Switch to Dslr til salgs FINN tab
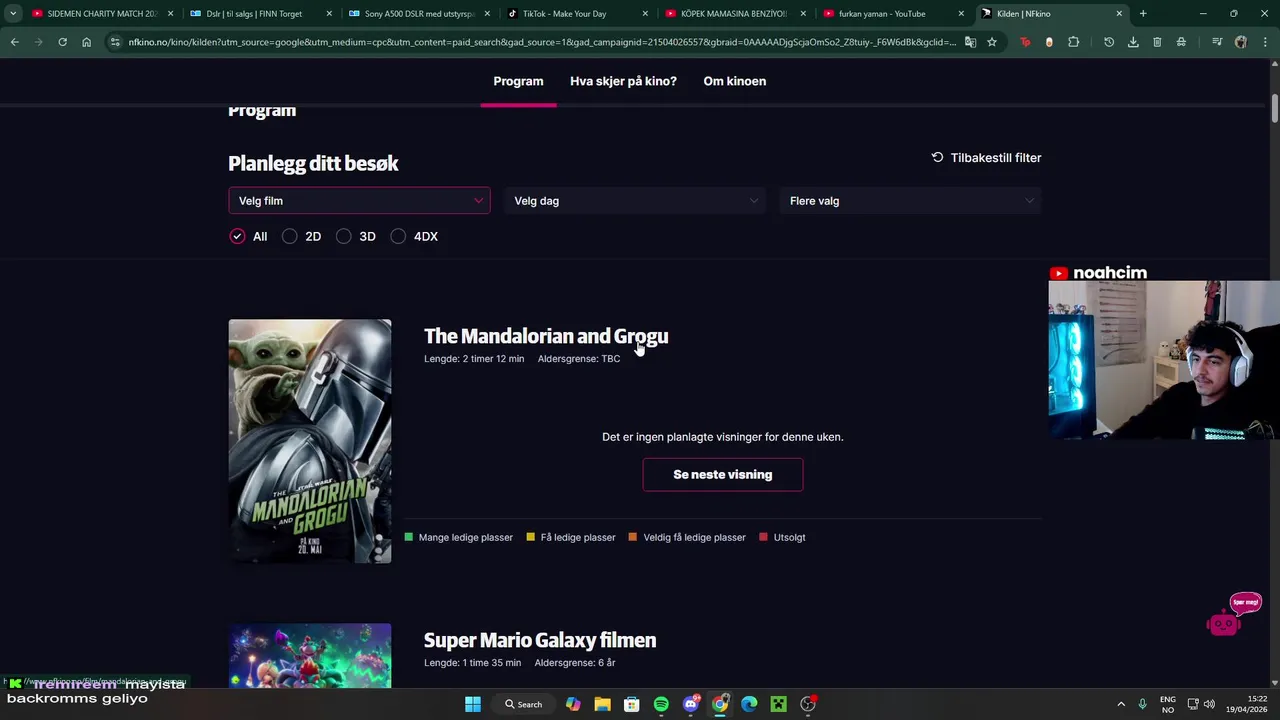This screenshot has width=1280, height=720. [260, 14]
